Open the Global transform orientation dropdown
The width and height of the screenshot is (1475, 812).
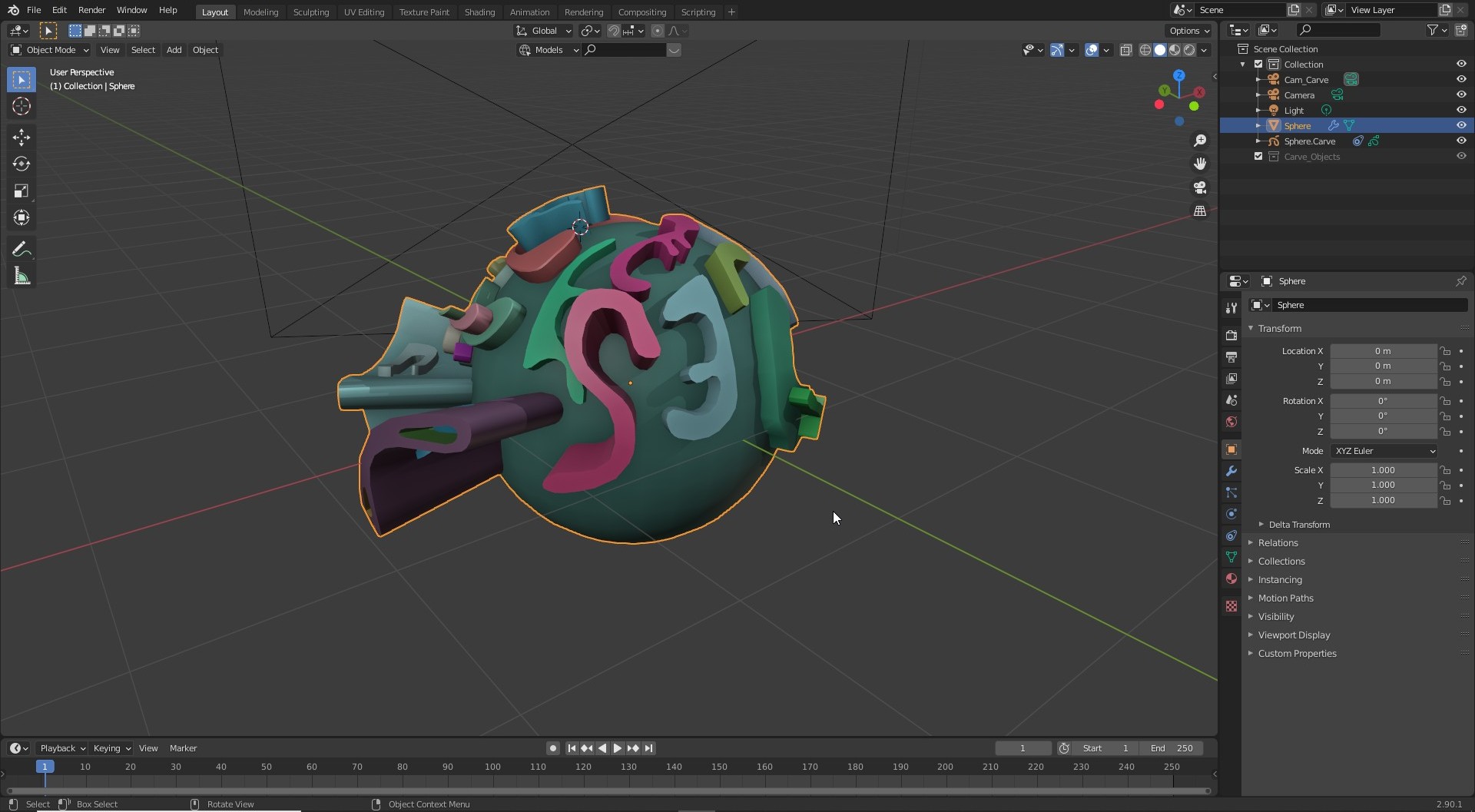(544, 31)
